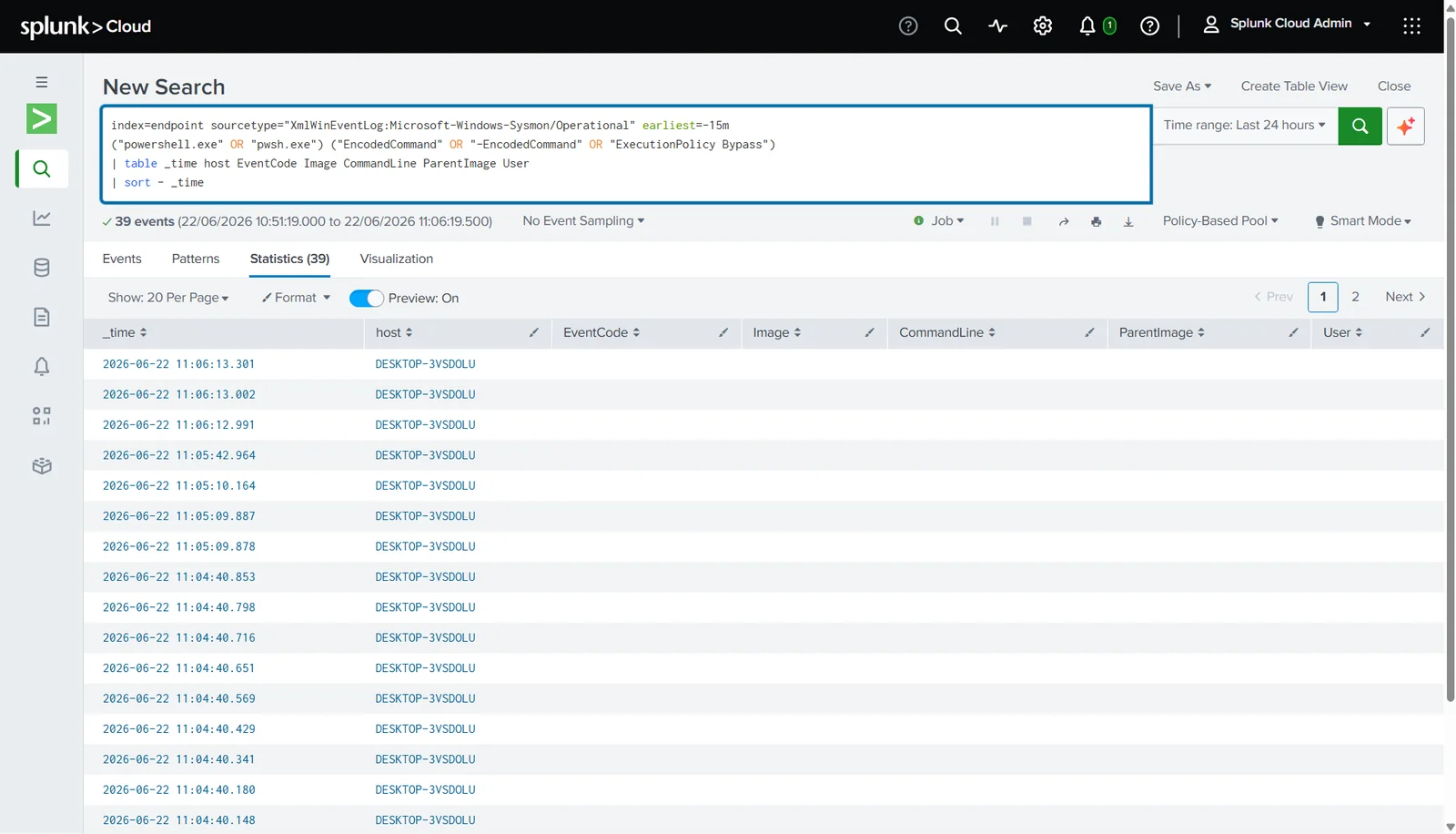Open the apps grid launcher icon
This screenshot has width=1456, height=834.
(1411, 25)
